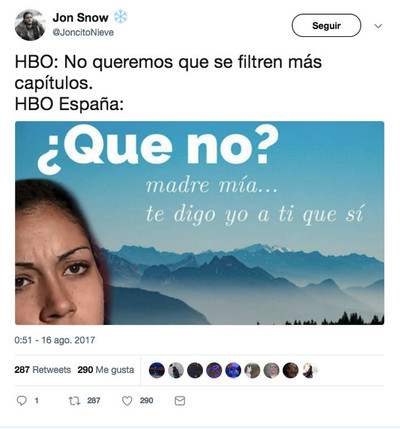This screenshot has height=429, width=400.
Task: Like the tweet with heart icon
Action: tap(127, 401)
